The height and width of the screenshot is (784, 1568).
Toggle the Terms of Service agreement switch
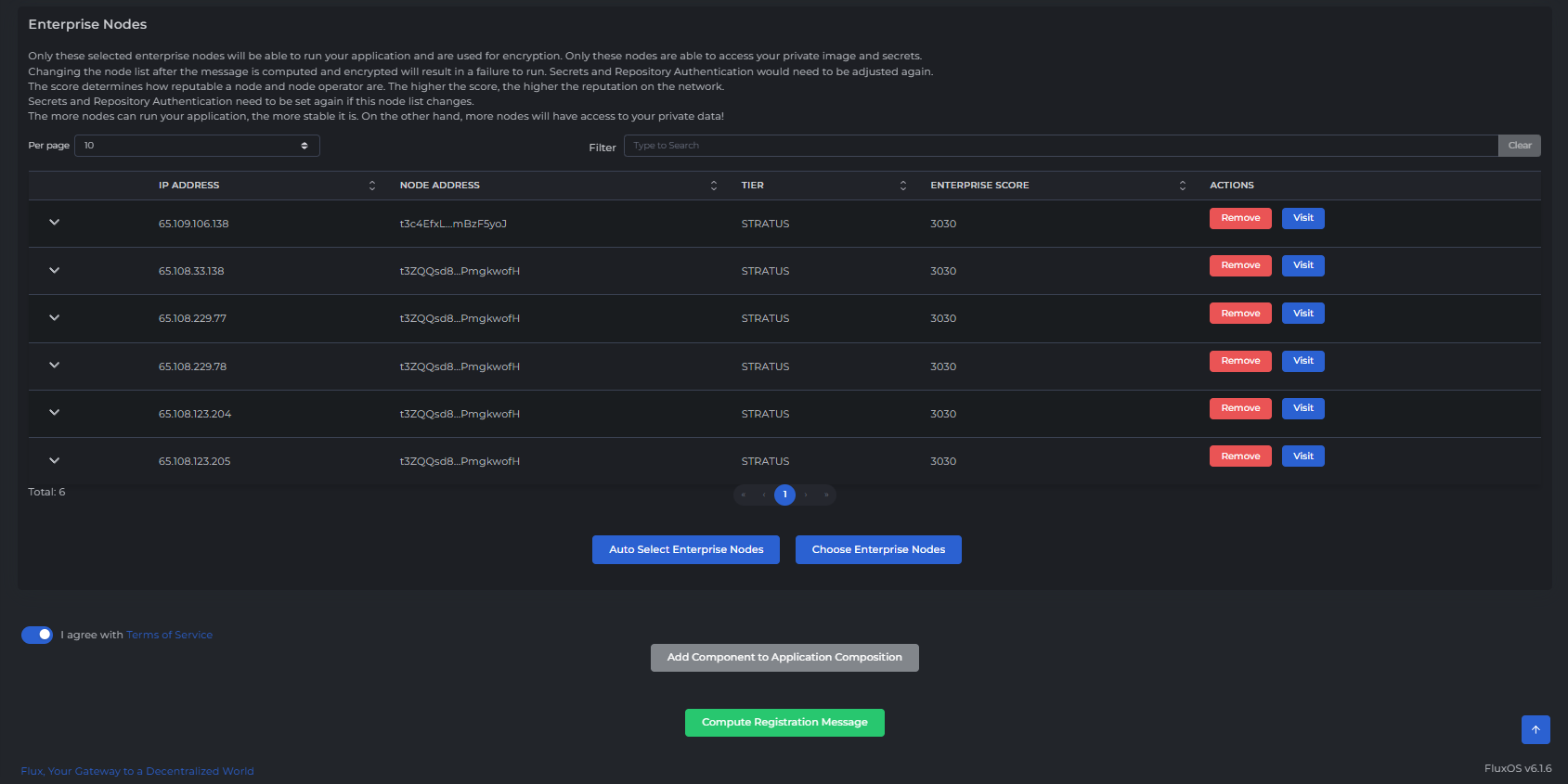(x=37, y=635)
